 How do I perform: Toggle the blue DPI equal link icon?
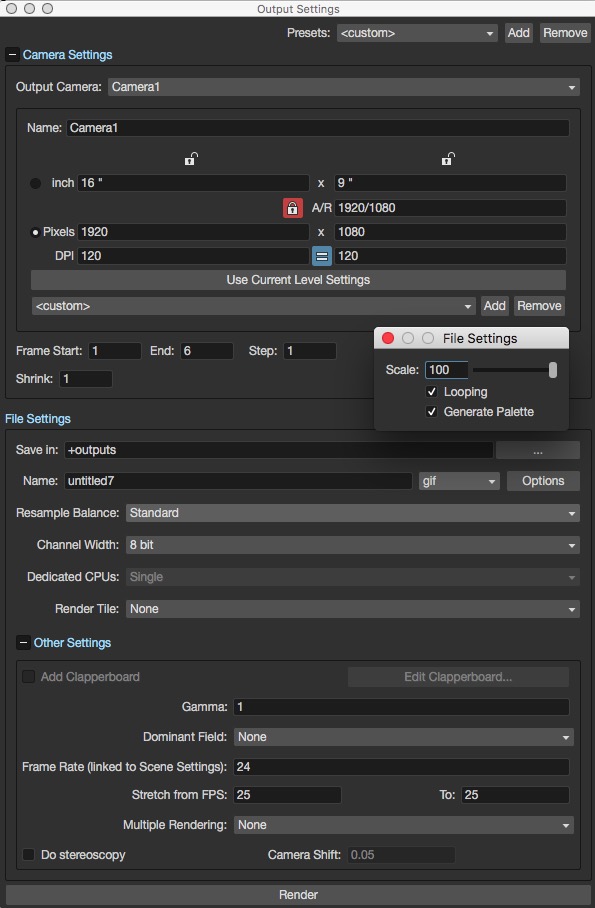pyautogui.click(x=322, y=256)
